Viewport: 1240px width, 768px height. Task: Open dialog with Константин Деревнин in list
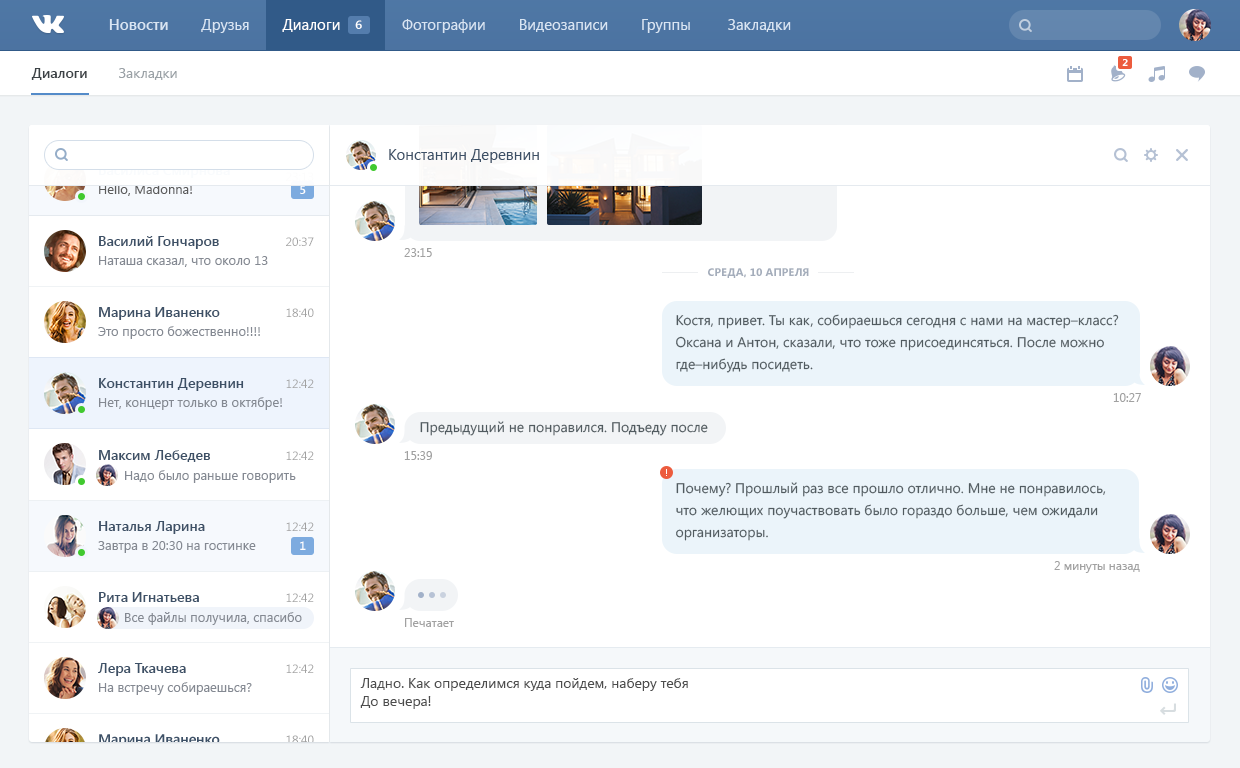point(179,393)
